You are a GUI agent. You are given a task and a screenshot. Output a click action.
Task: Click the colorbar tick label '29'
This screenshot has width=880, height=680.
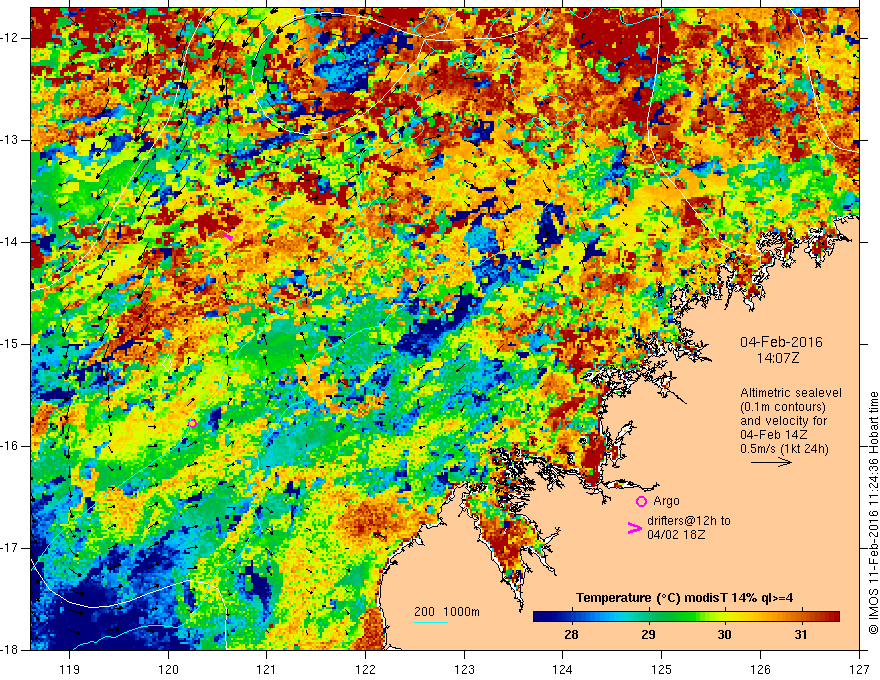[648, 635]
